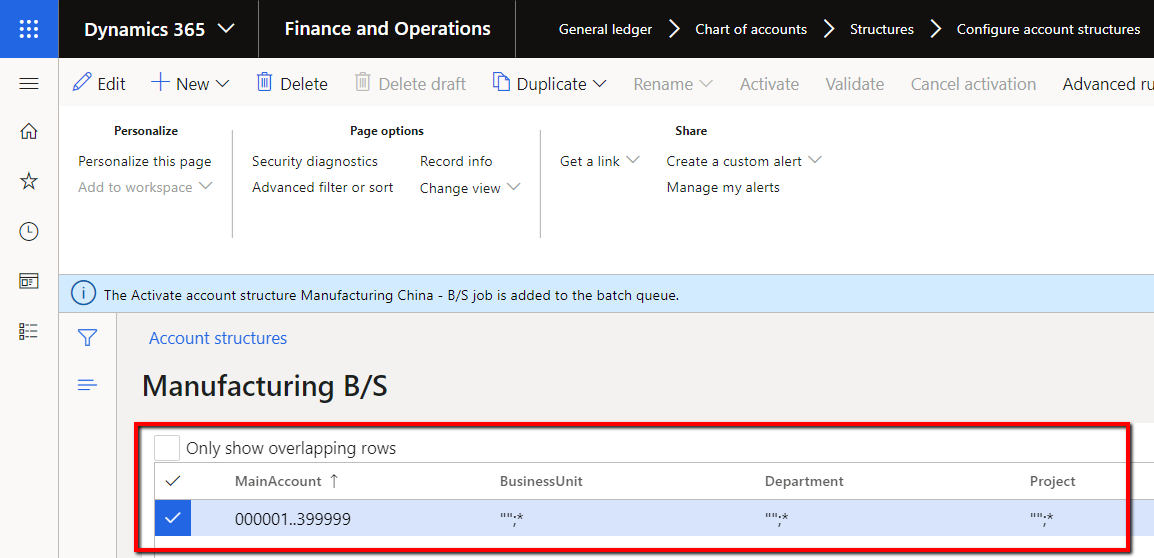Show the list pane lines icon

[88, 385]
